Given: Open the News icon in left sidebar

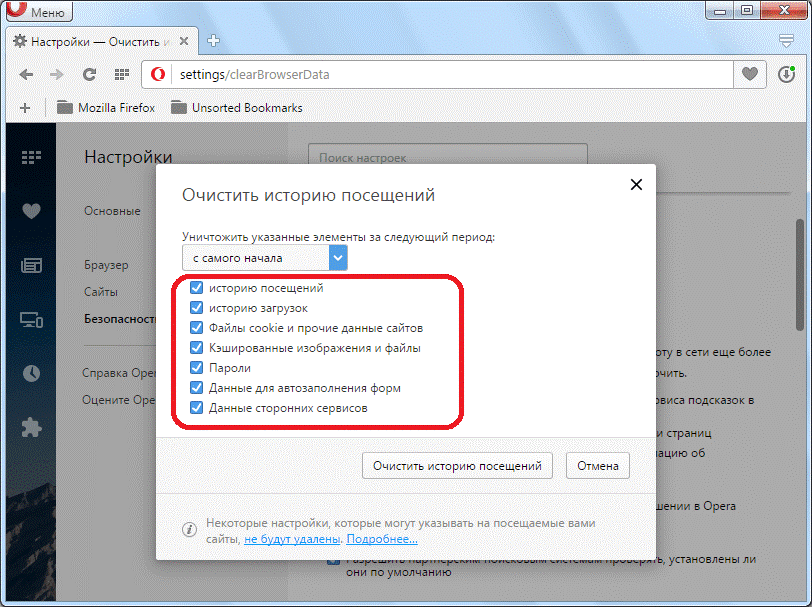Looking at the screenshot, I should (x=31, y=265).
